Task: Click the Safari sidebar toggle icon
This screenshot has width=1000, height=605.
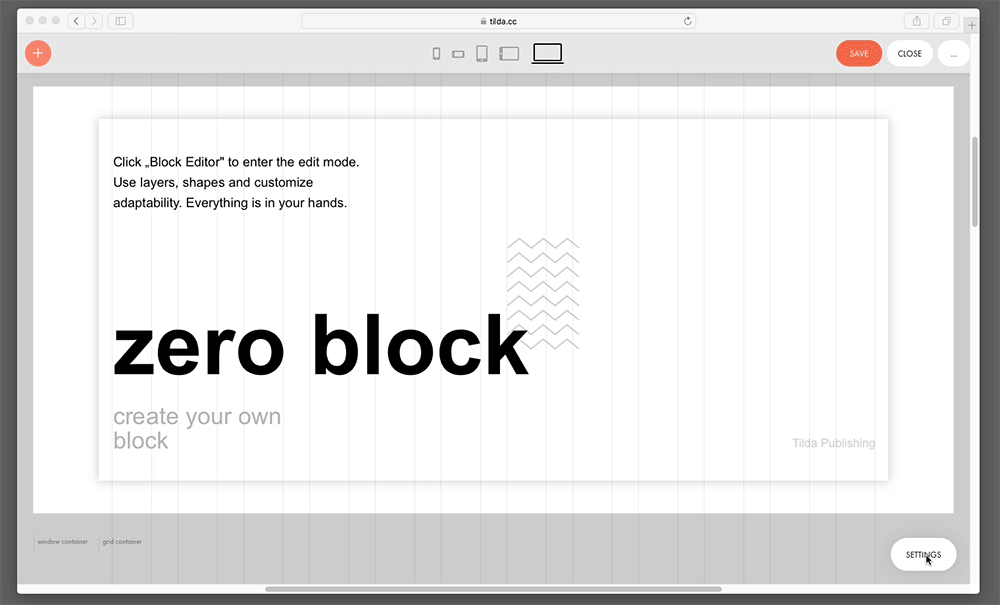Action: click(120, 20)
